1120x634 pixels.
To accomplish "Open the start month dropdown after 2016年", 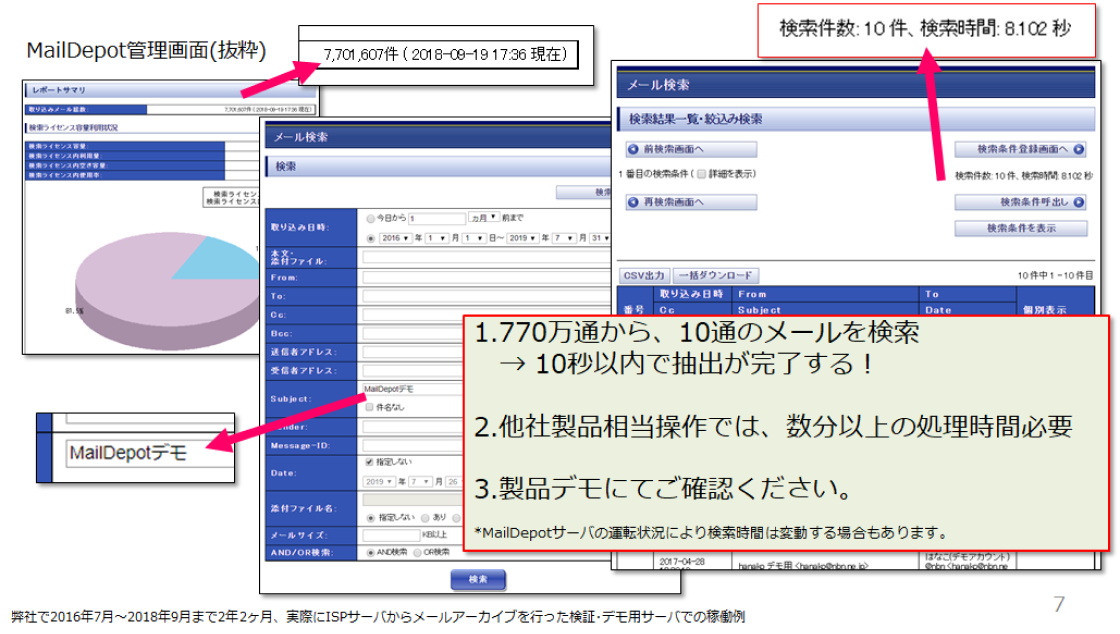I will pos(437,238).
